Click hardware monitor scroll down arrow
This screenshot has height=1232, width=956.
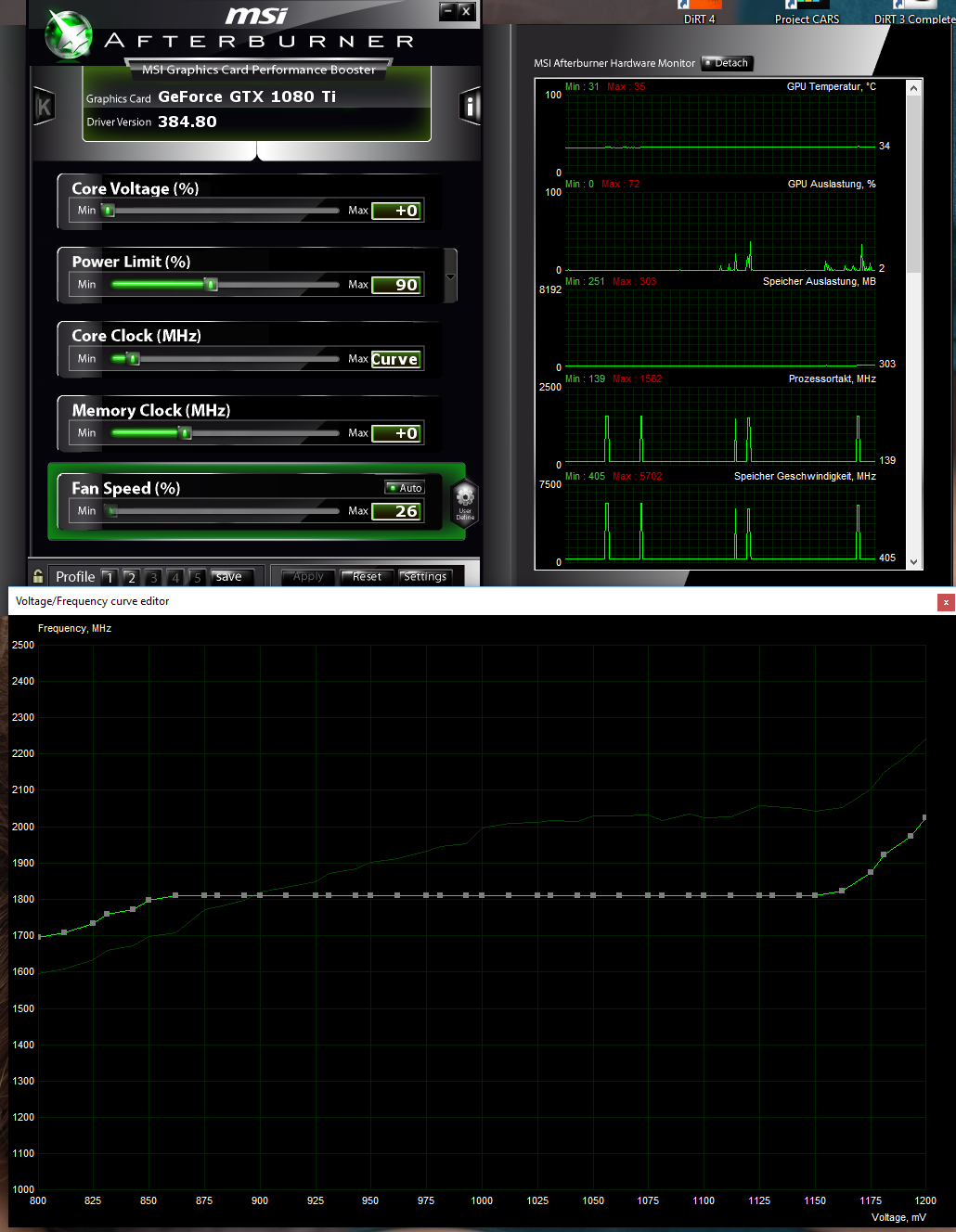click(914, 561)
